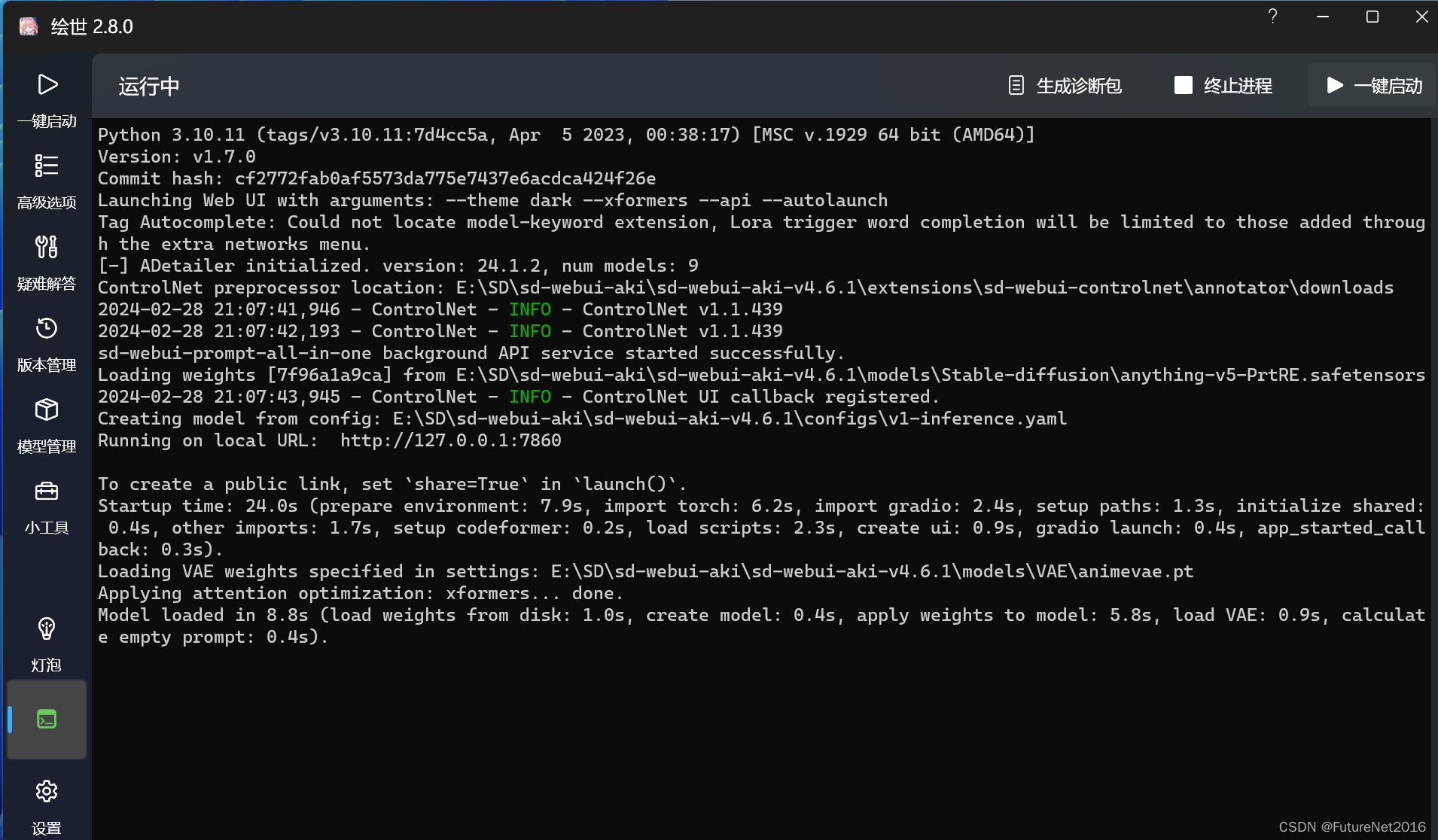Open the 一键启动 sidebar page
Viewport: 1438px width, 840px height.
pos(47,100)
